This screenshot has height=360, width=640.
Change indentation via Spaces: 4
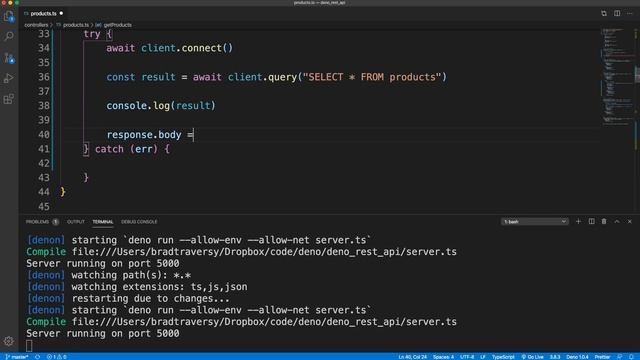coord(443,357)
